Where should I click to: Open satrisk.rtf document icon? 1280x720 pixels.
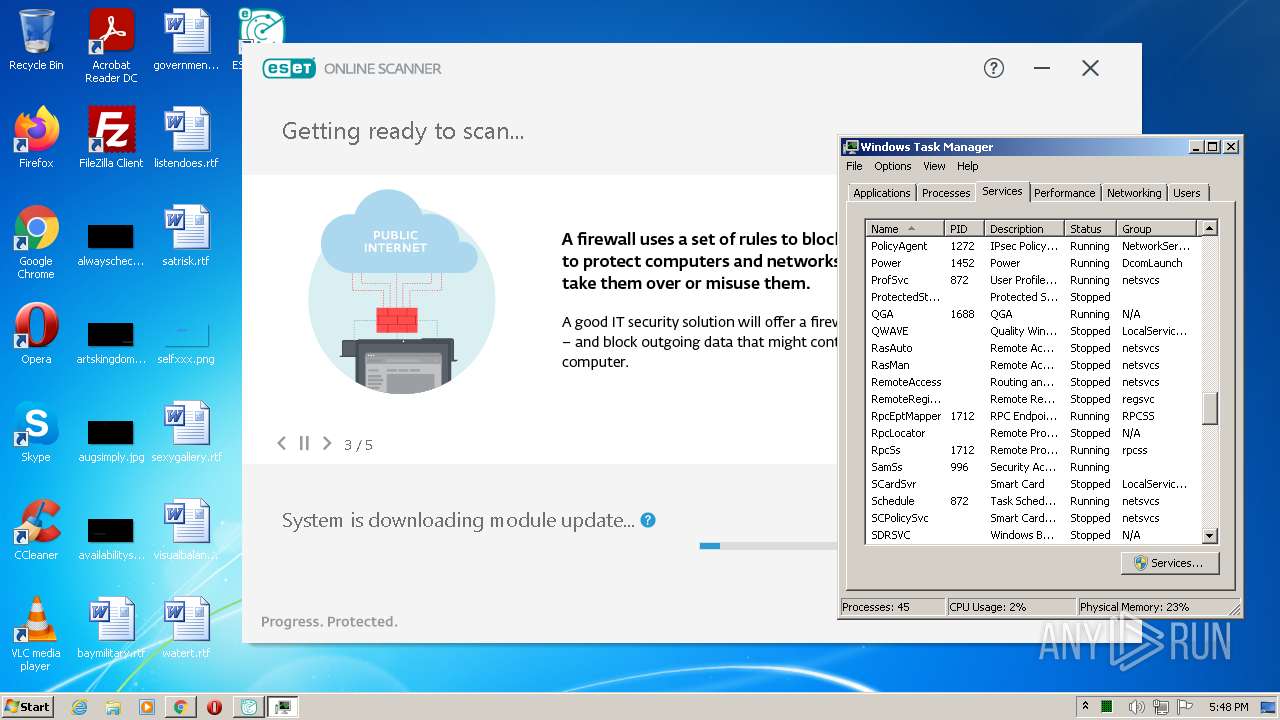pos(186,236)
